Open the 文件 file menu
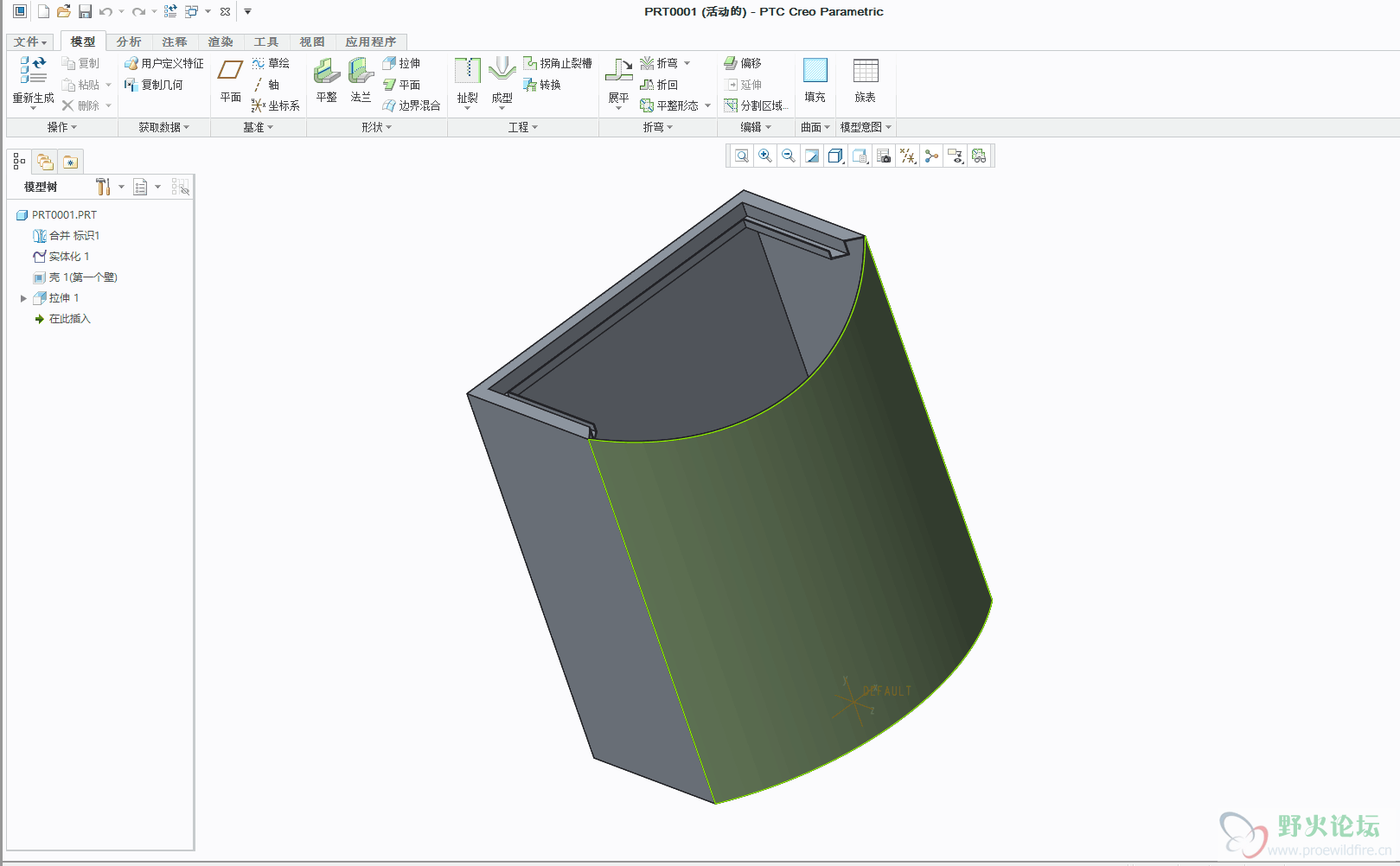 click(30, 41)
